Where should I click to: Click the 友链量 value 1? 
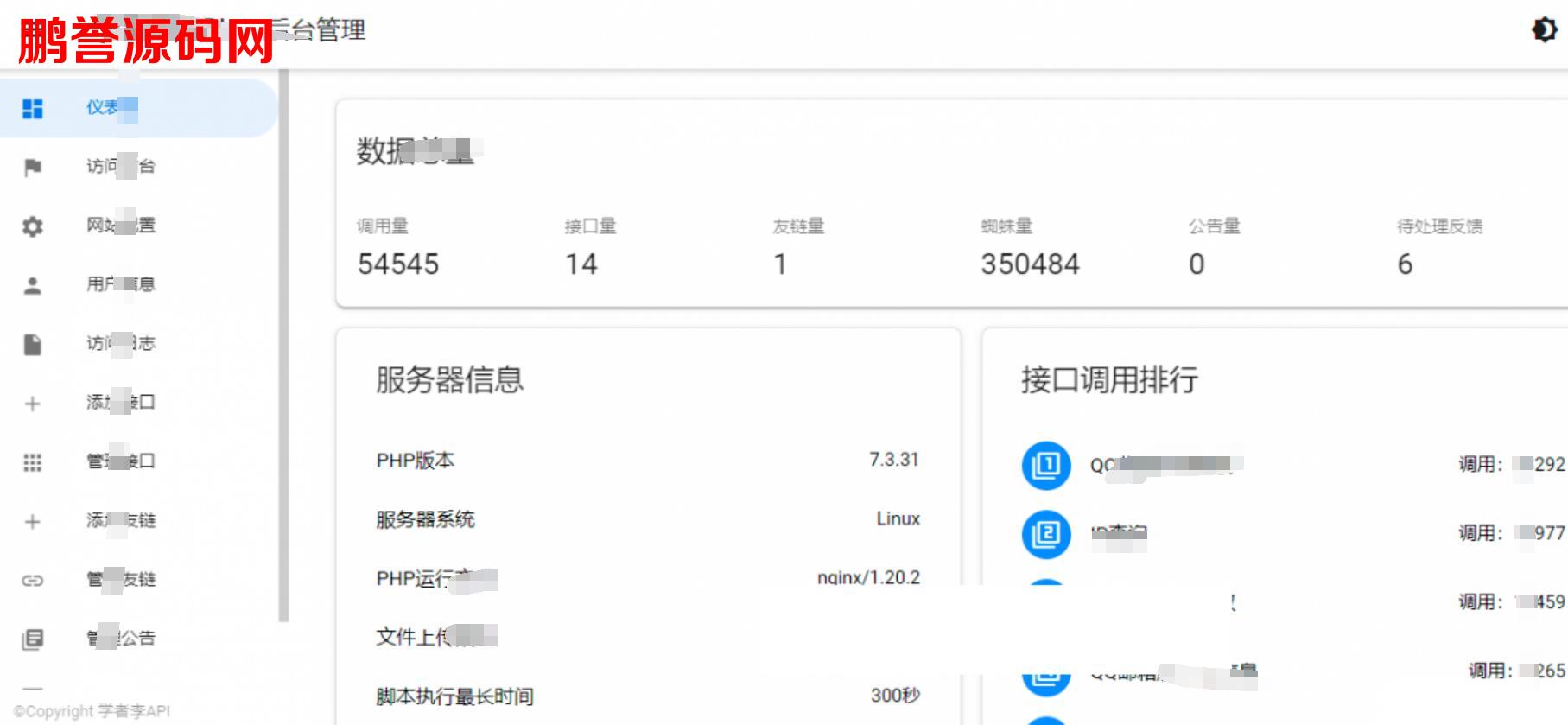click(781, 264)
